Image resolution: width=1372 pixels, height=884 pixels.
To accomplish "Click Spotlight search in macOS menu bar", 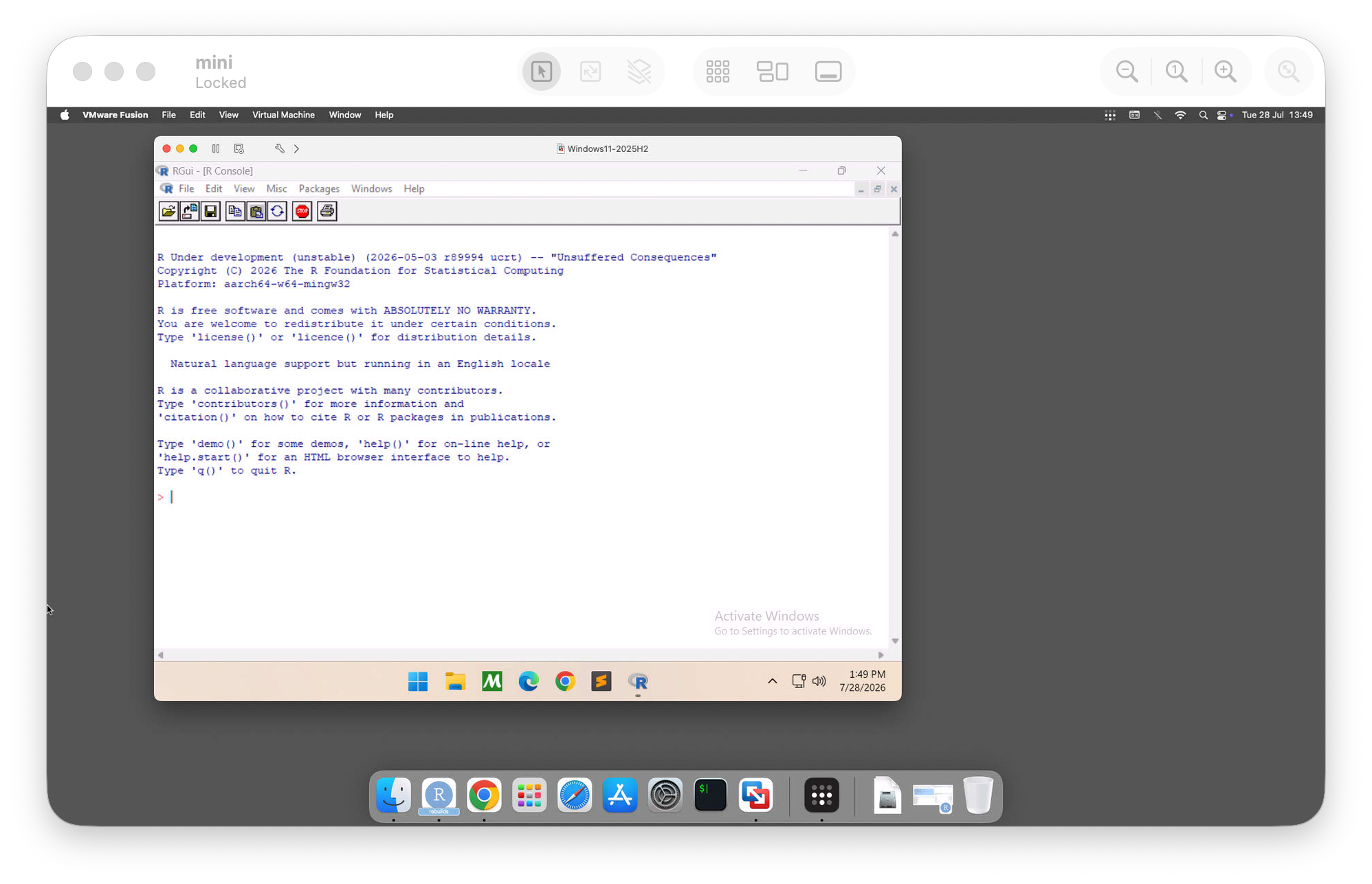I will pos(1203,115).
